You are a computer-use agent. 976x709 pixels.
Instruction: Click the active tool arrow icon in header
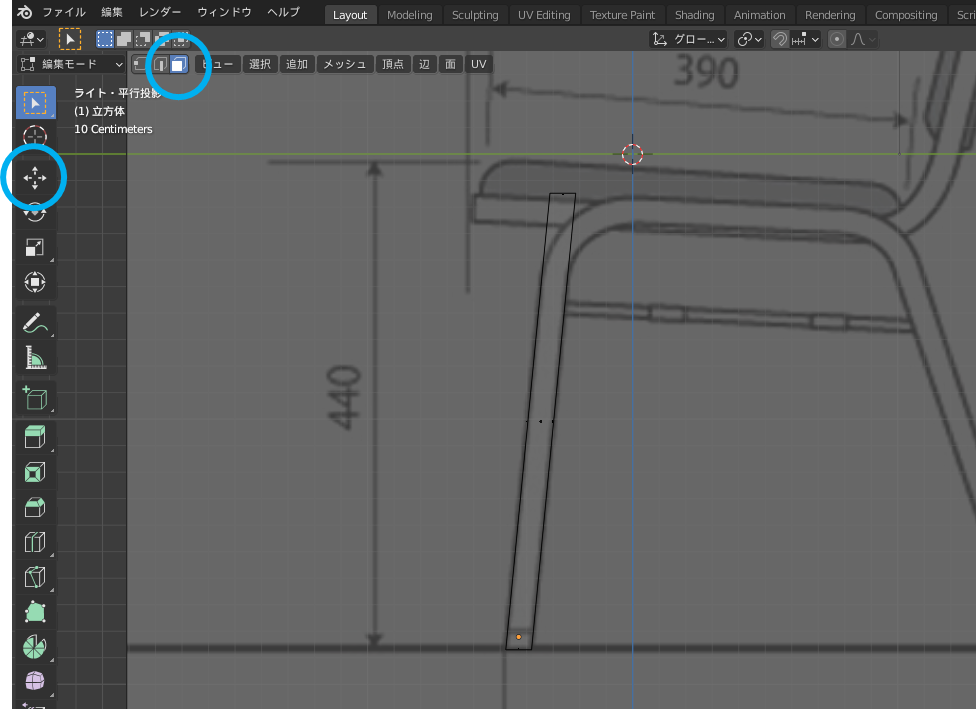coord(70,40)
